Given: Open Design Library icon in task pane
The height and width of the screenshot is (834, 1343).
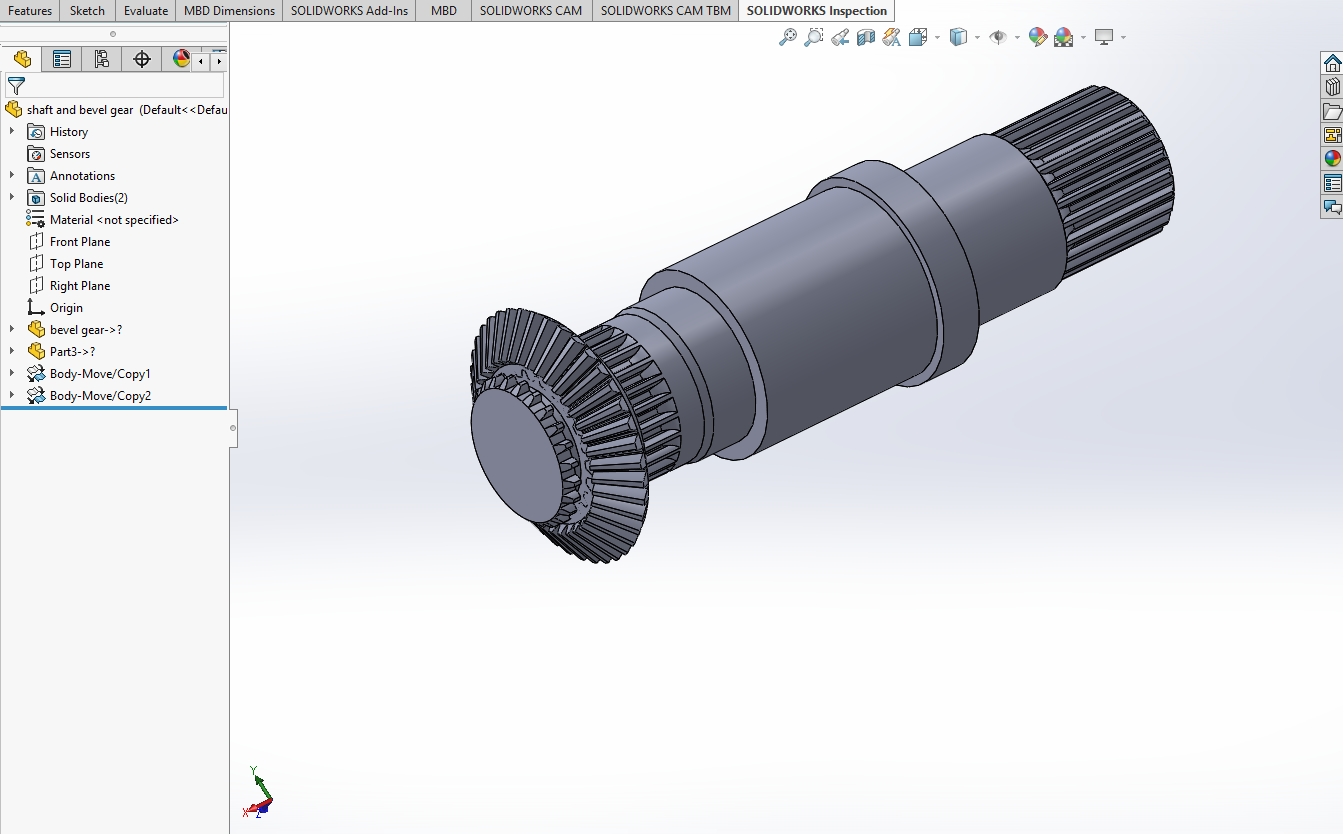Looking at the screenshot, I should [x=1332, y=87].
